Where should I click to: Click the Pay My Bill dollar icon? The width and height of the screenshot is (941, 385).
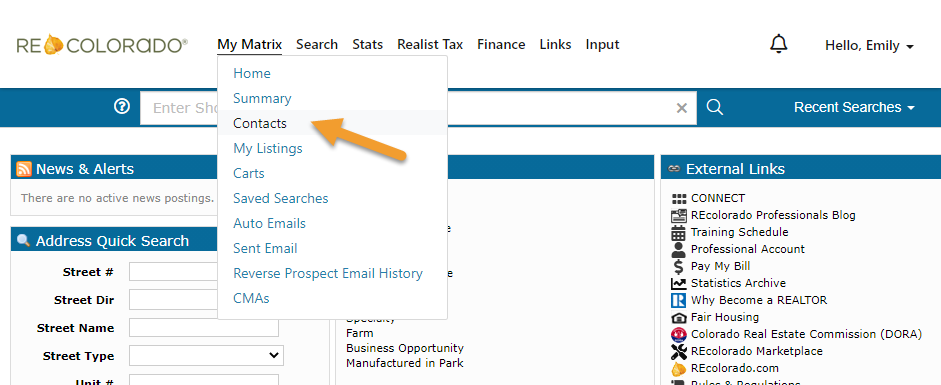tap(678, 266)
